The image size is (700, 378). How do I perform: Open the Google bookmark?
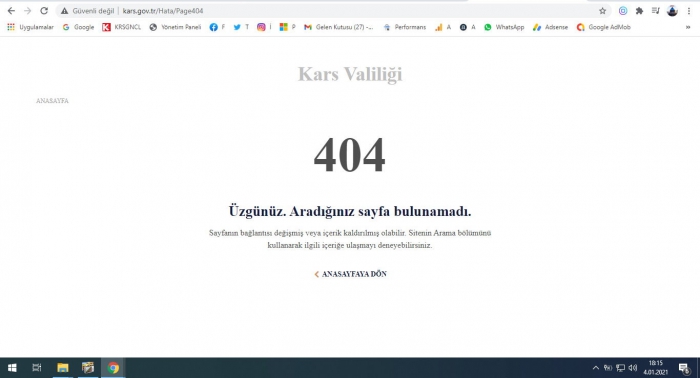[x=78, y=27]
